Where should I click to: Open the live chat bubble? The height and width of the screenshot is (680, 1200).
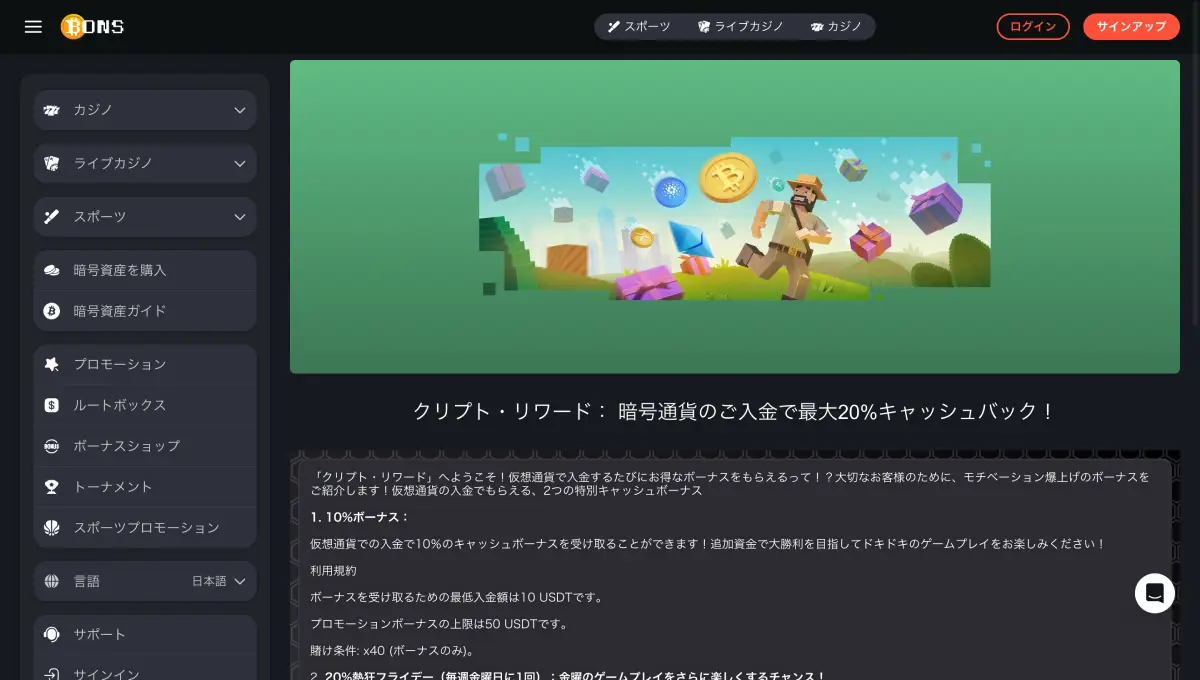coord(1154,593)
